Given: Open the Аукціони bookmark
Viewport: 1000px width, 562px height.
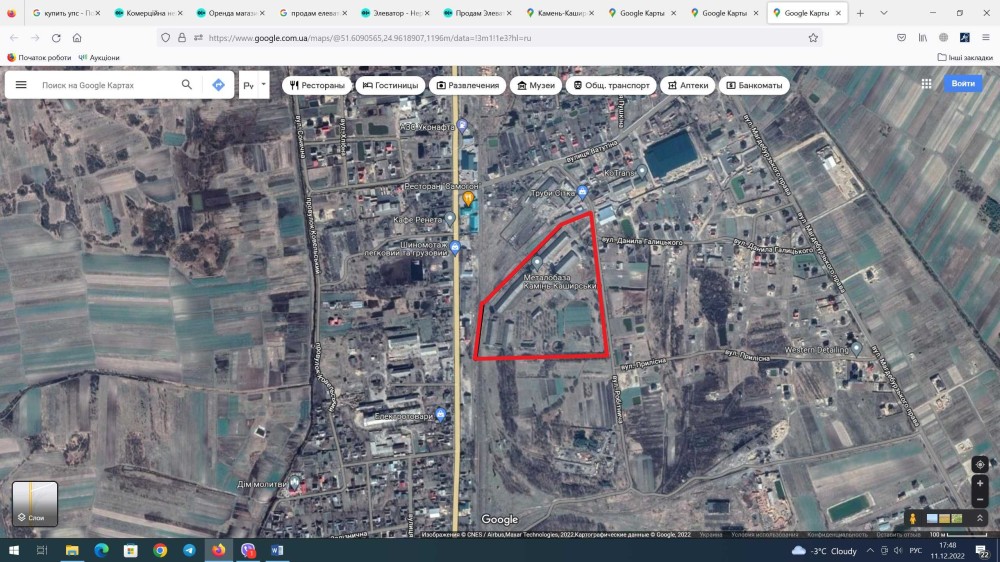Looking at the screenshot, I should 99,57.
